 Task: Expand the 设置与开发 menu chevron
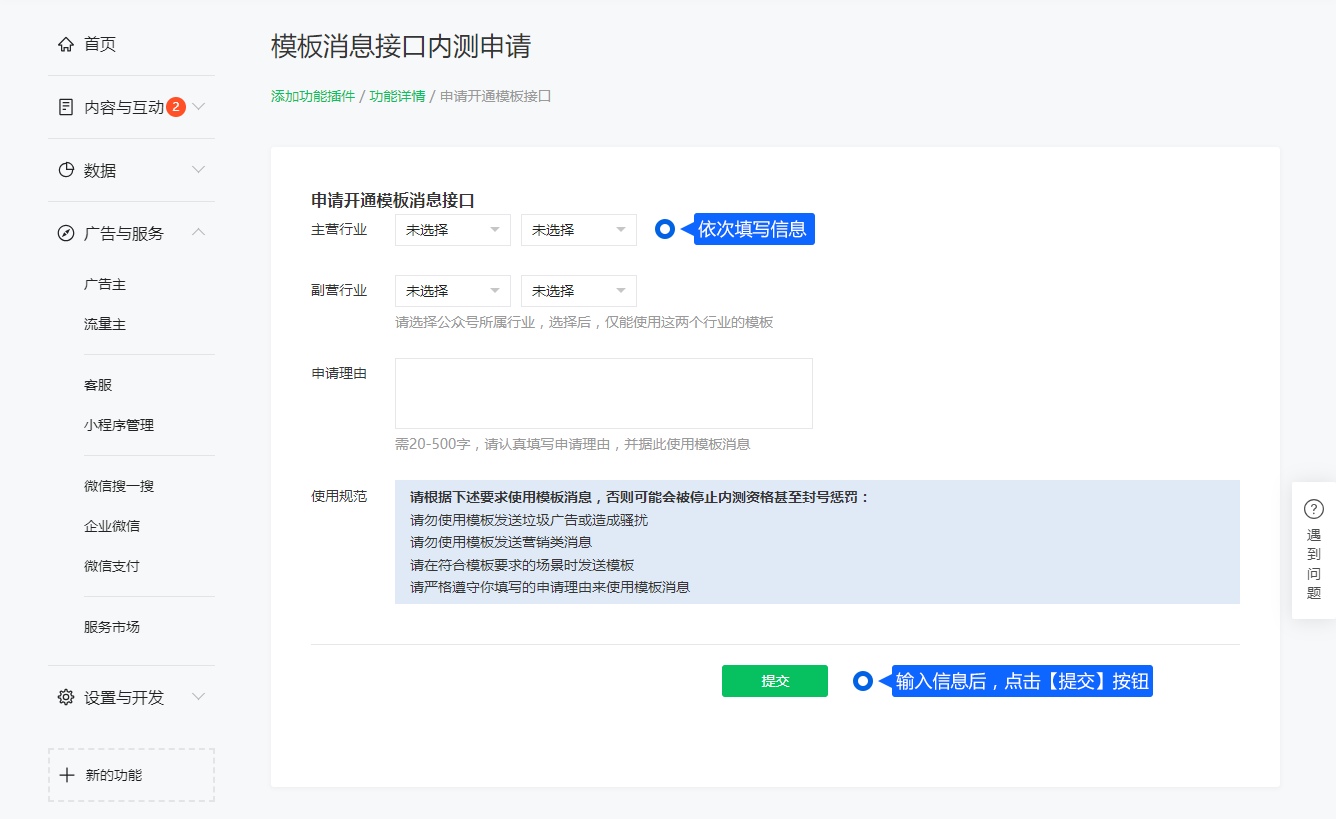click(198, 697)
